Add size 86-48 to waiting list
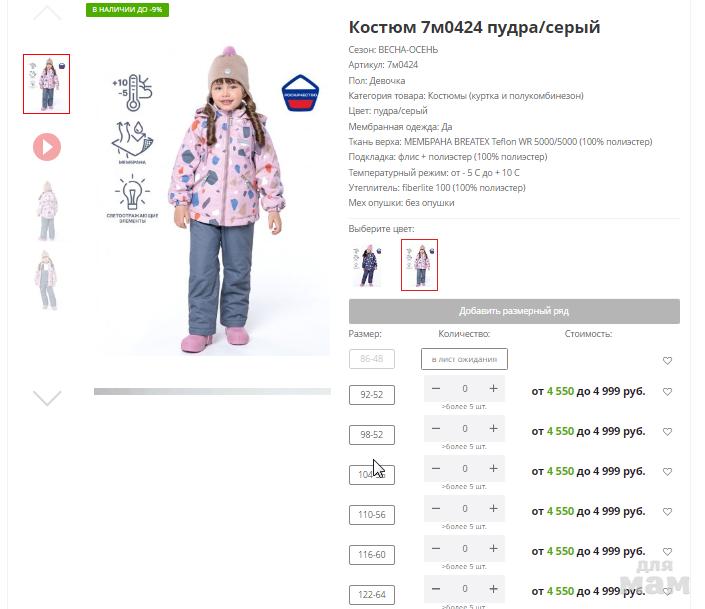This screenshot has width=705, height=609. point(464,359)
